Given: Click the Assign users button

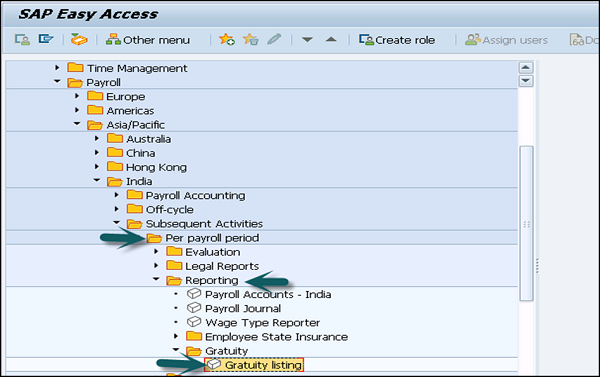Looking at the screenshot, I should click(x=506, y=40).
